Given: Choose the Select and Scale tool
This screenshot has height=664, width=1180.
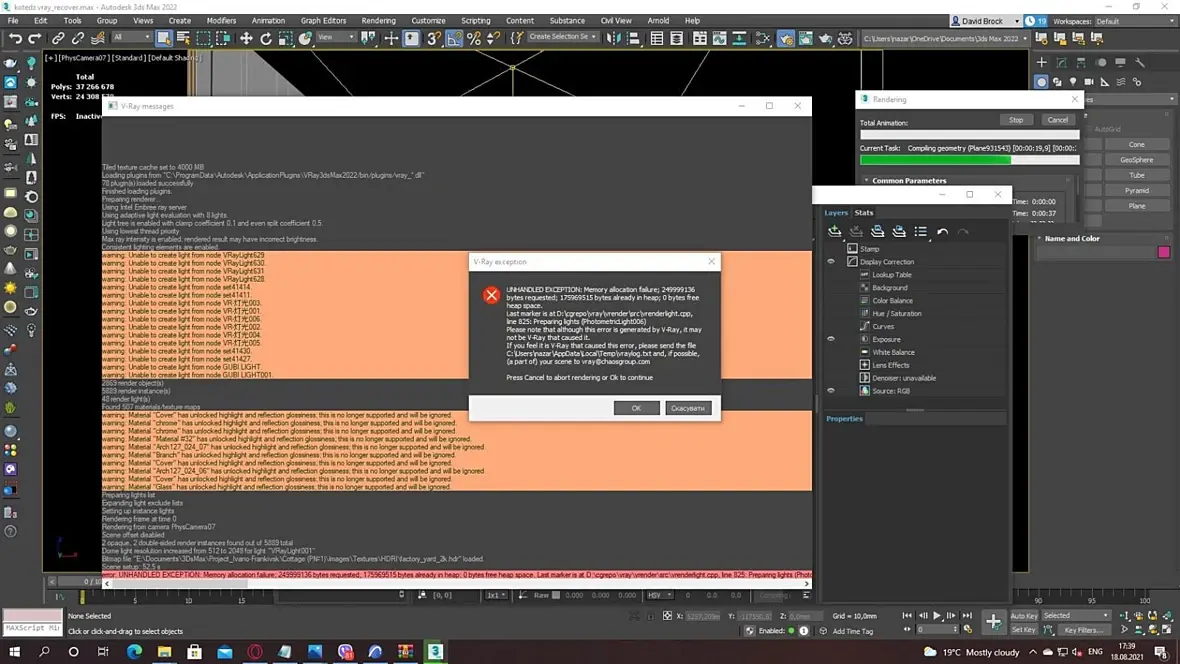Looking at the screenshot, I should tap(285, 38).
